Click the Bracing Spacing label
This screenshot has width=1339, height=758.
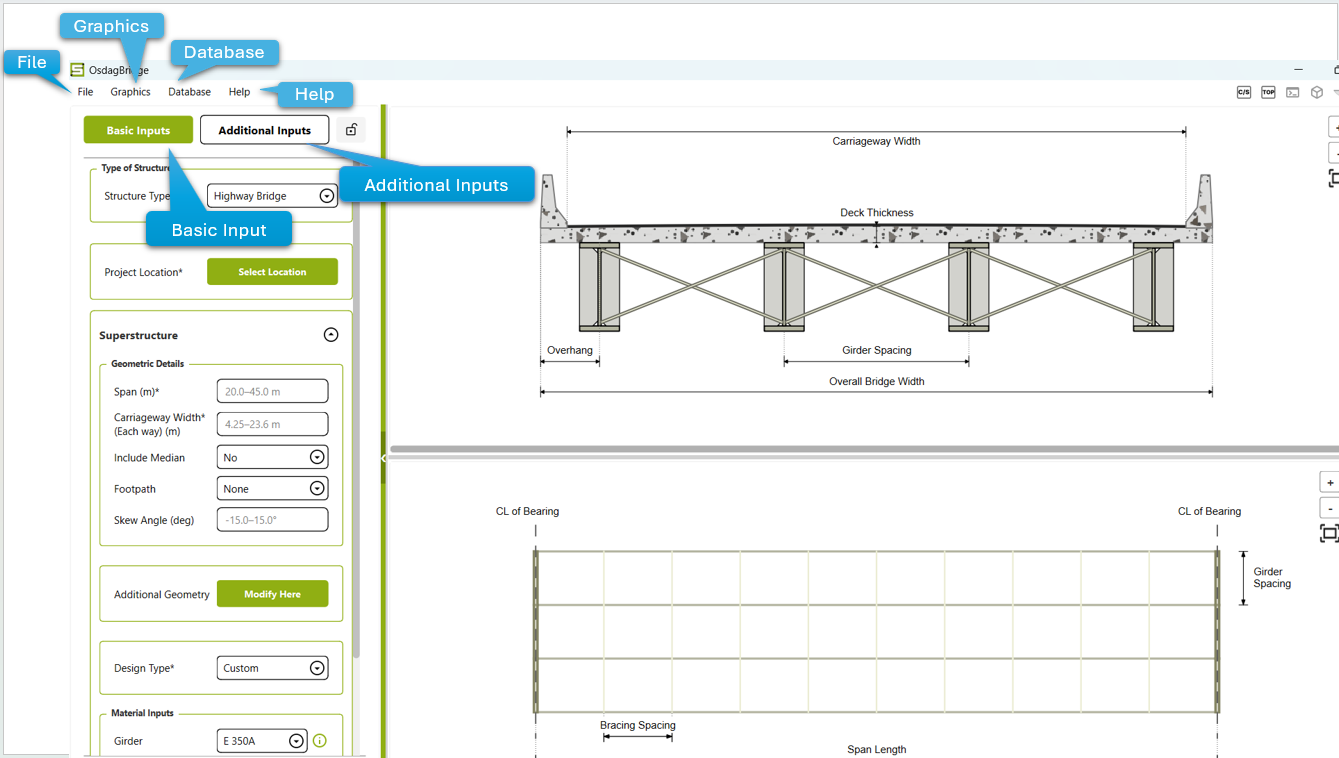(x=638, y=726)
